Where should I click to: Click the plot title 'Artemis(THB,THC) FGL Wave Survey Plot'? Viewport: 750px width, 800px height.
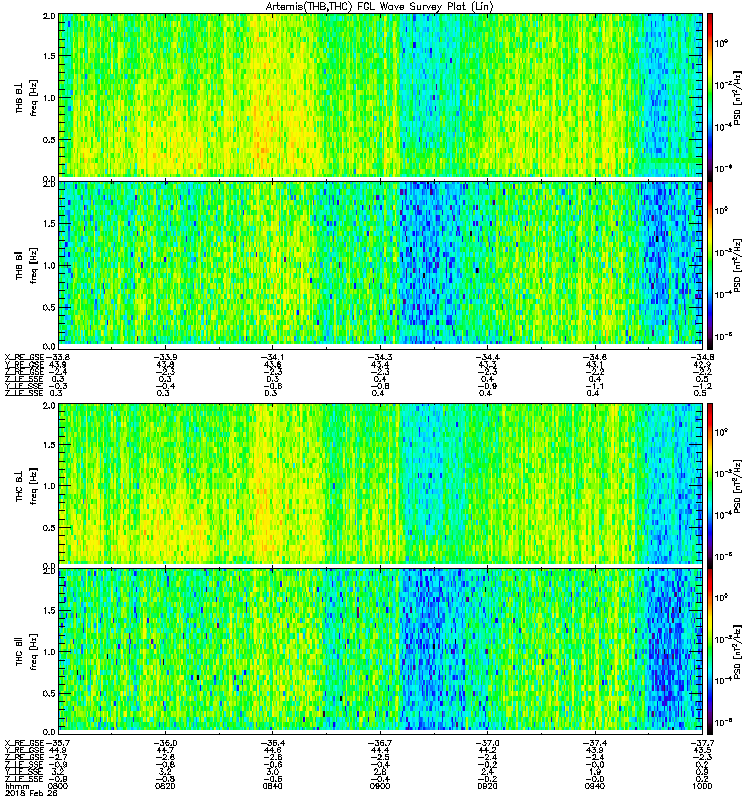click(x=379, y=7)
